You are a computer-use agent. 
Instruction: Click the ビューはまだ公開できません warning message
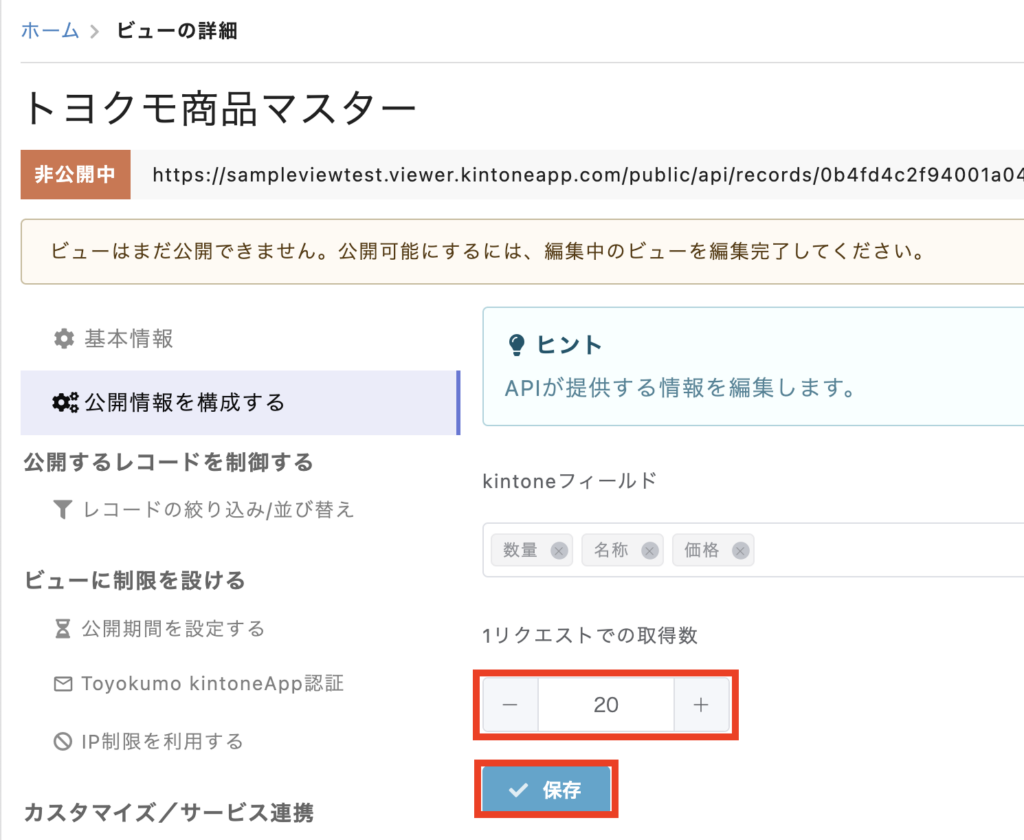pos(488,251)
